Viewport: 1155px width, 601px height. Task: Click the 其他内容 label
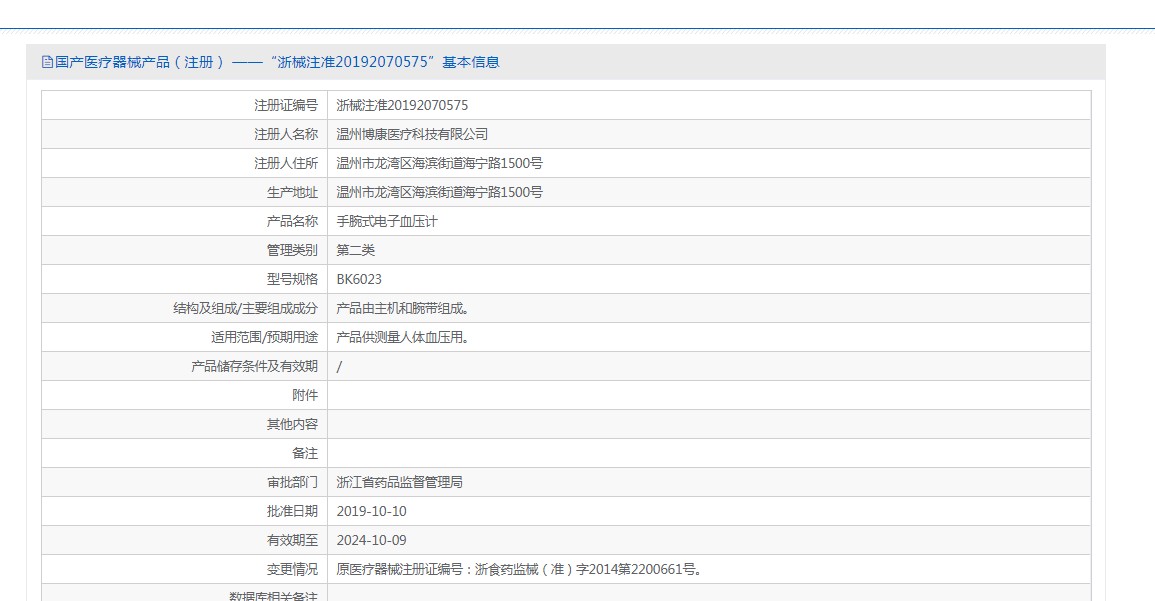point(292,424)
